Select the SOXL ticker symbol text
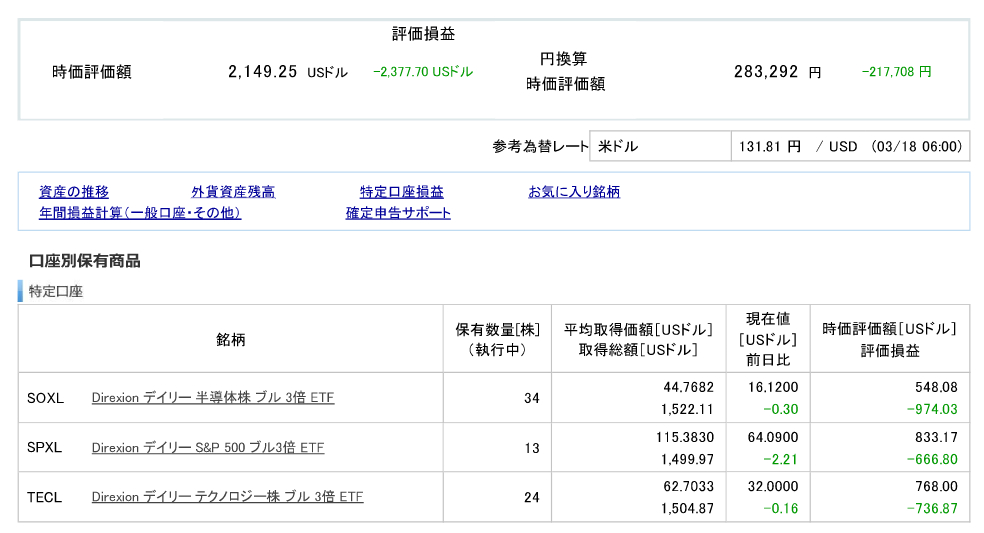This screenshot has width=984, height=533. coord(45,398)
